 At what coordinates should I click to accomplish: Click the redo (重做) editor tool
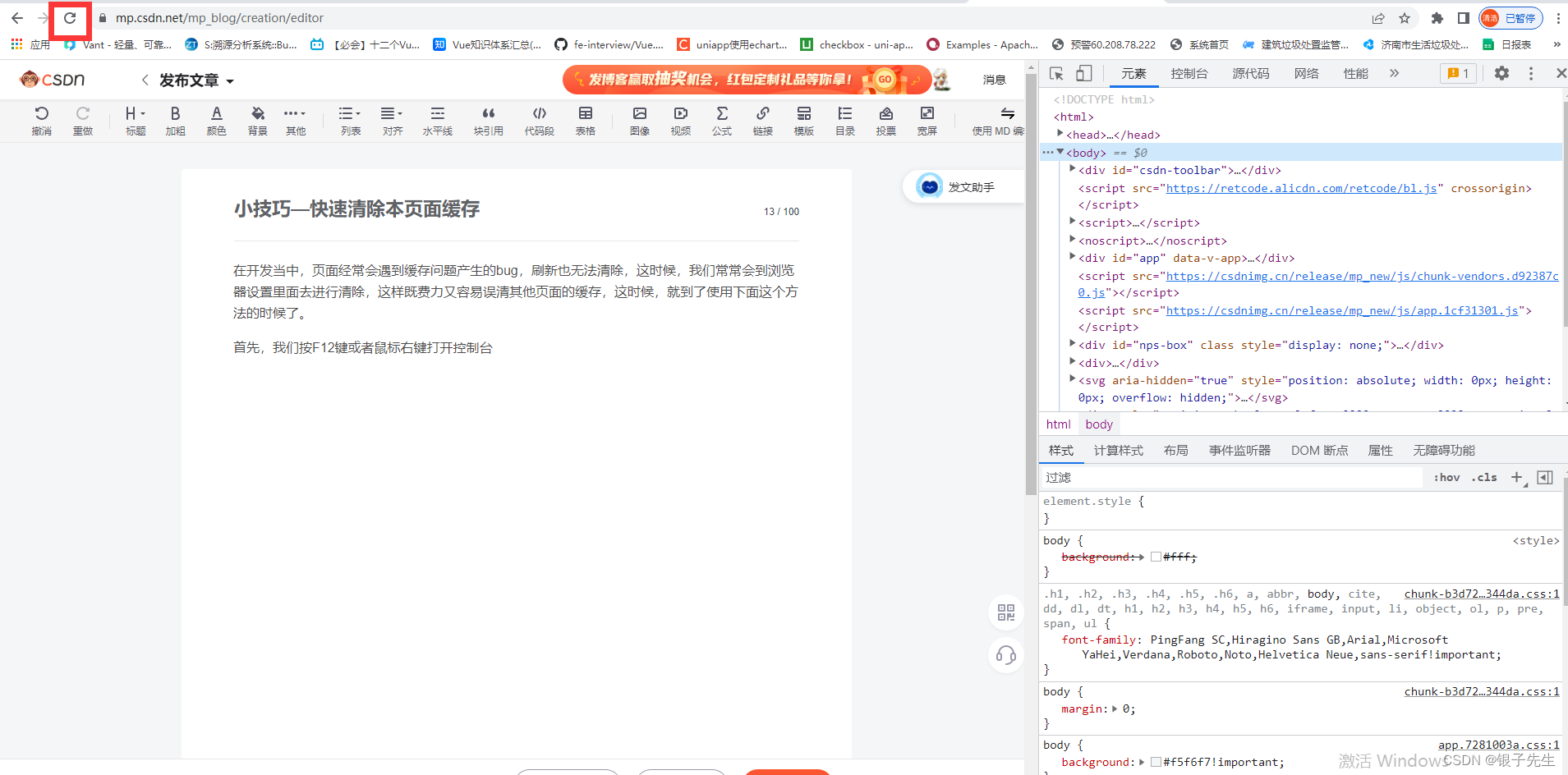click(x=83, y=121)
